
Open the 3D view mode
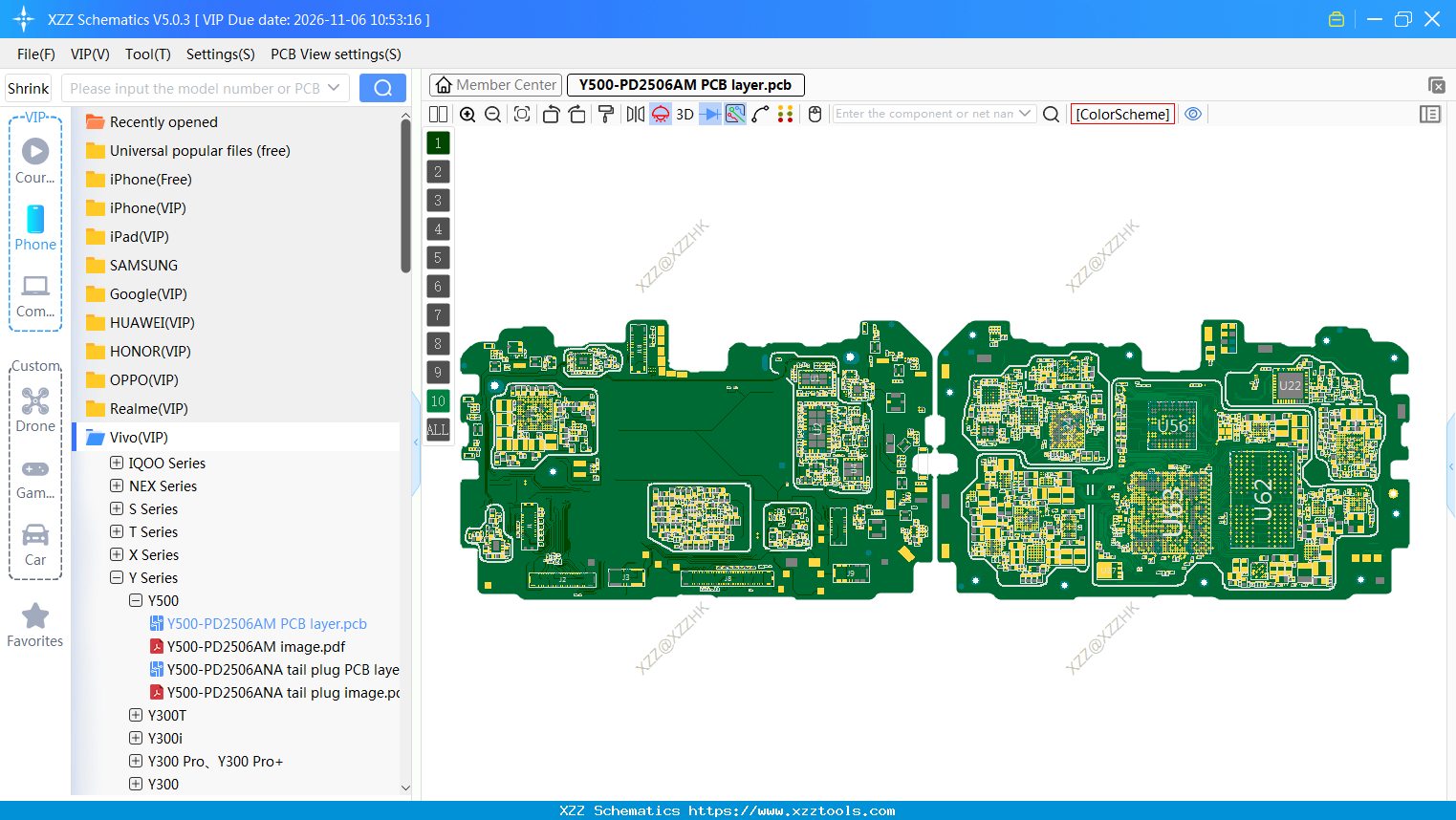685,114
